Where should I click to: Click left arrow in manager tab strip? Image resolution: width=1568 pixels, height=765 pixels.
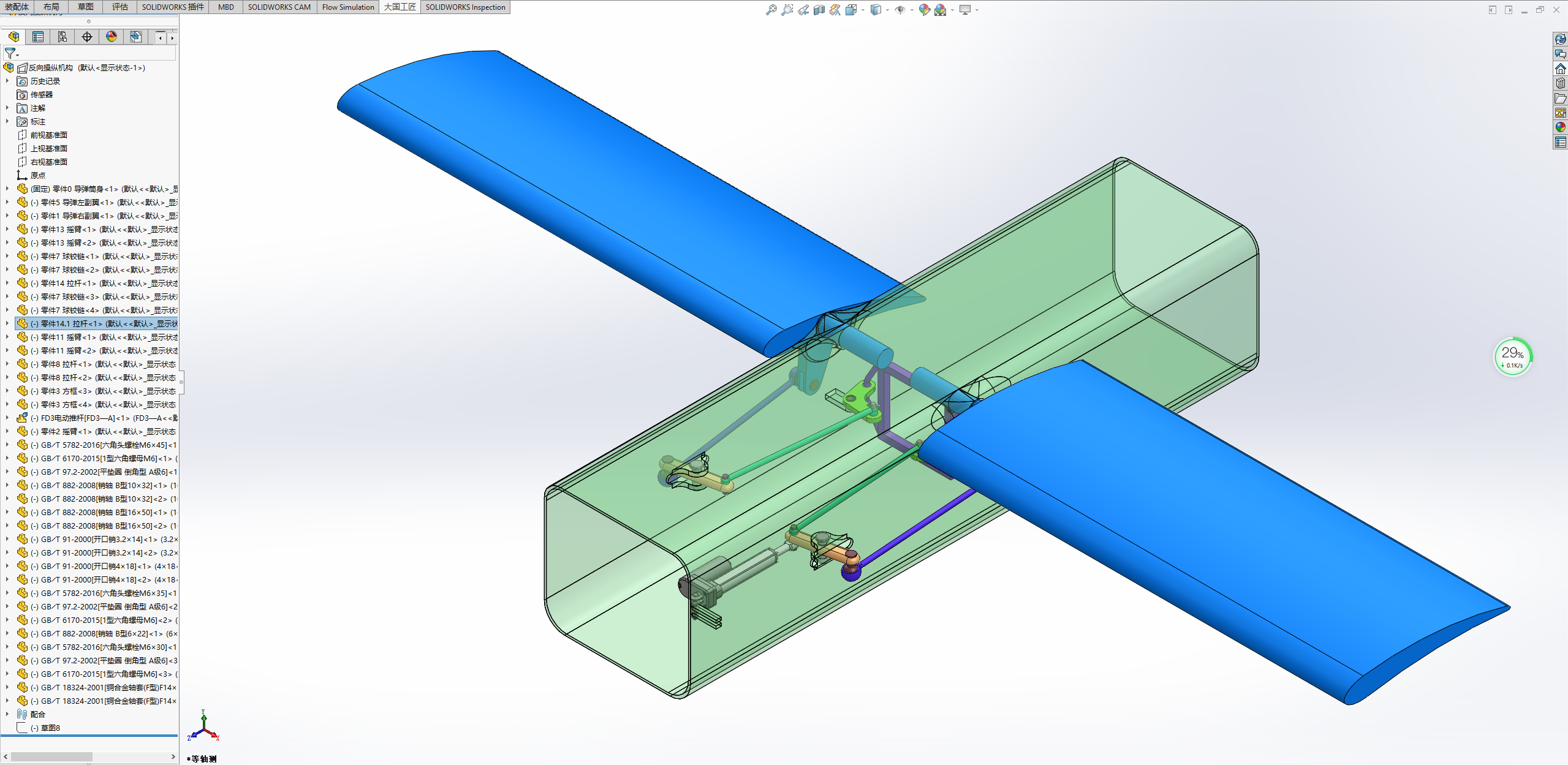pyautogui.click(x=161, y=38)
